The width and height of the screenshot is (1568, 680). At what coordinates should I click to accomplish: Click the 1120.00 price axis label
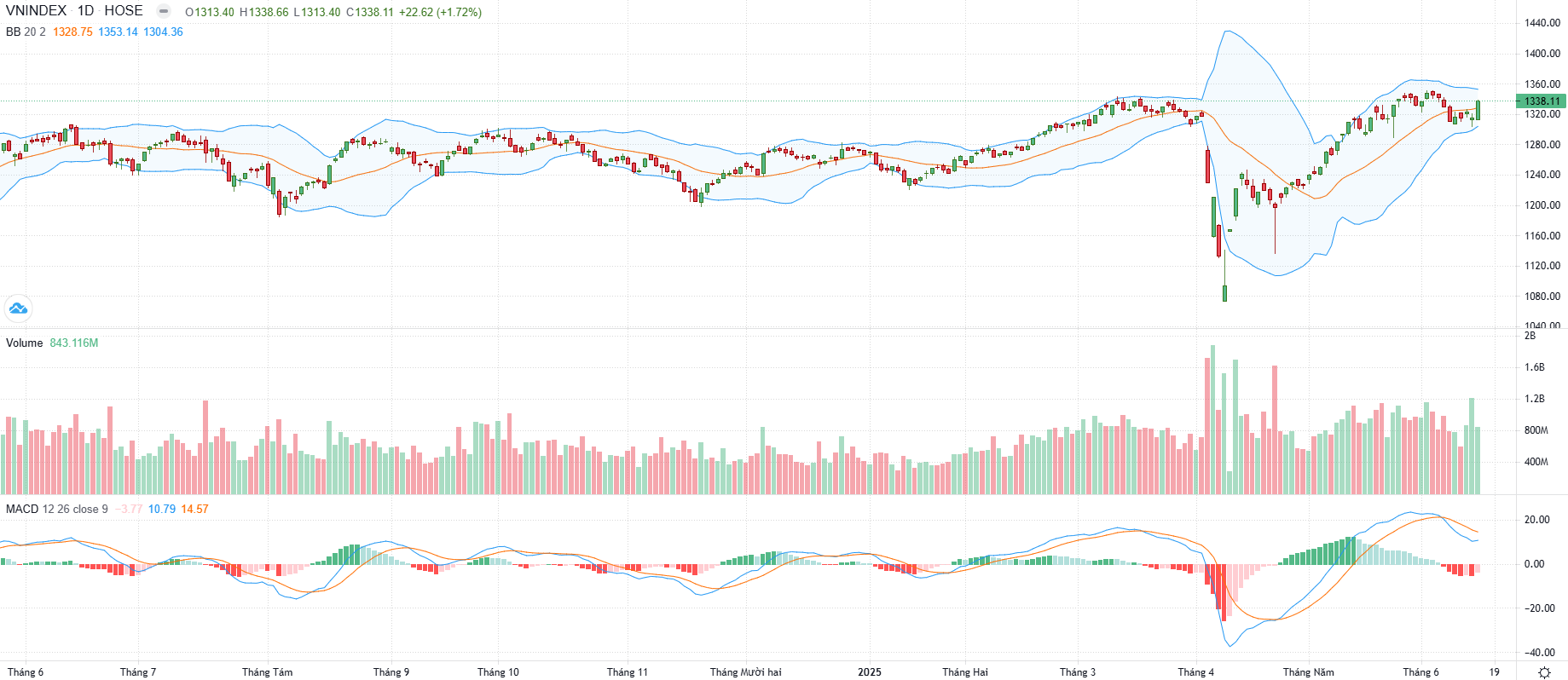1542,266
